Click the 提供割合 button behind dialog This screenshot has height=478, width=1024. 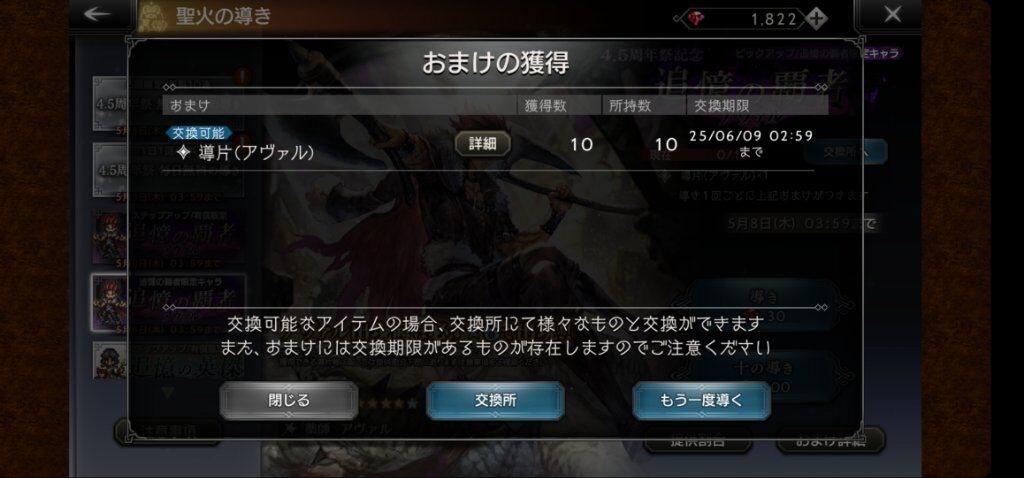(x=697, y=442)
